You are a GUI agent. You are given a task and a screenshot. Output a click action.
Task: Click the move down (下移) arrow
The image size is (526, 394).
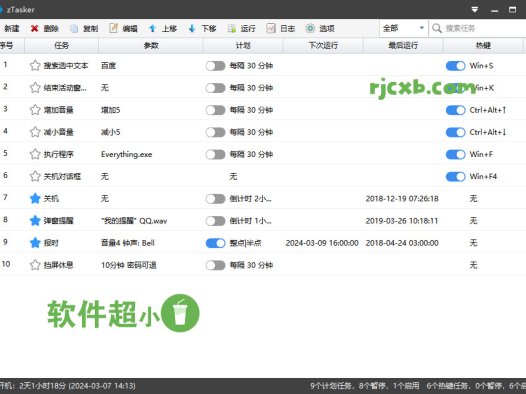coord(192,29)
